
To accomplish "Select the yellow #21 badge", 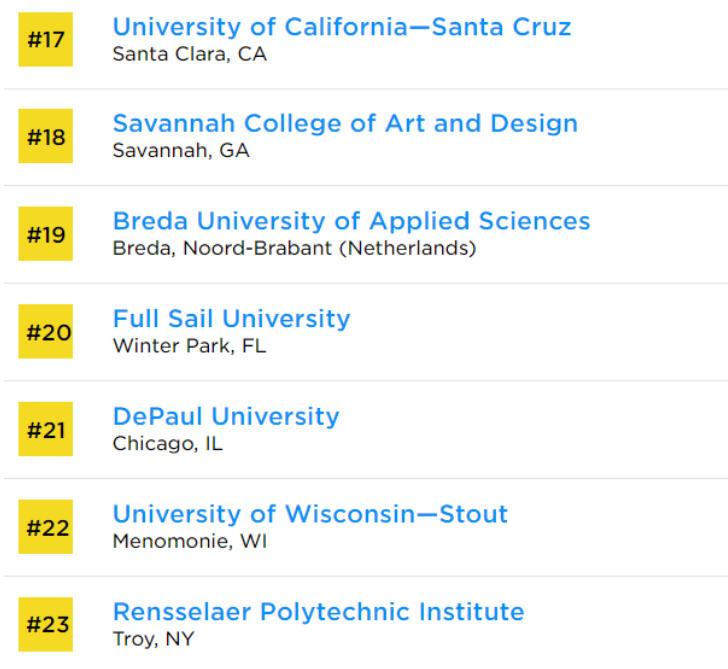I will [46, 429].
